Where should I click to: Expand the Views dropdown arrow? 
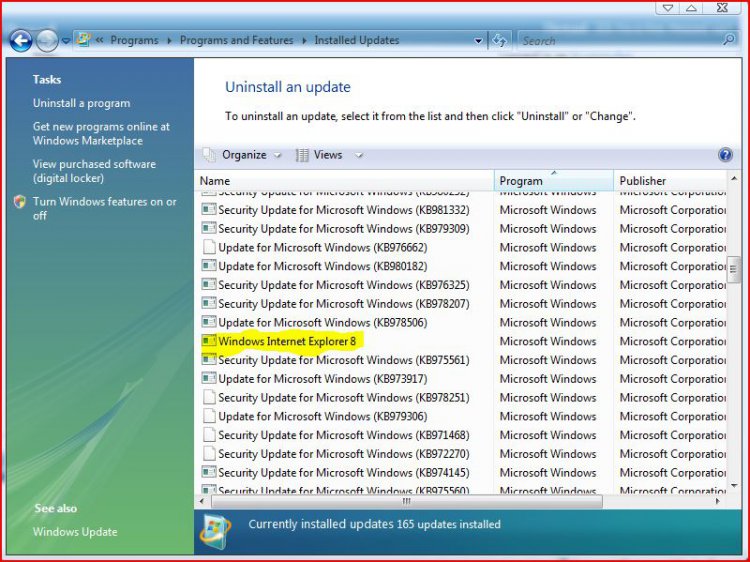coord(358,156)
